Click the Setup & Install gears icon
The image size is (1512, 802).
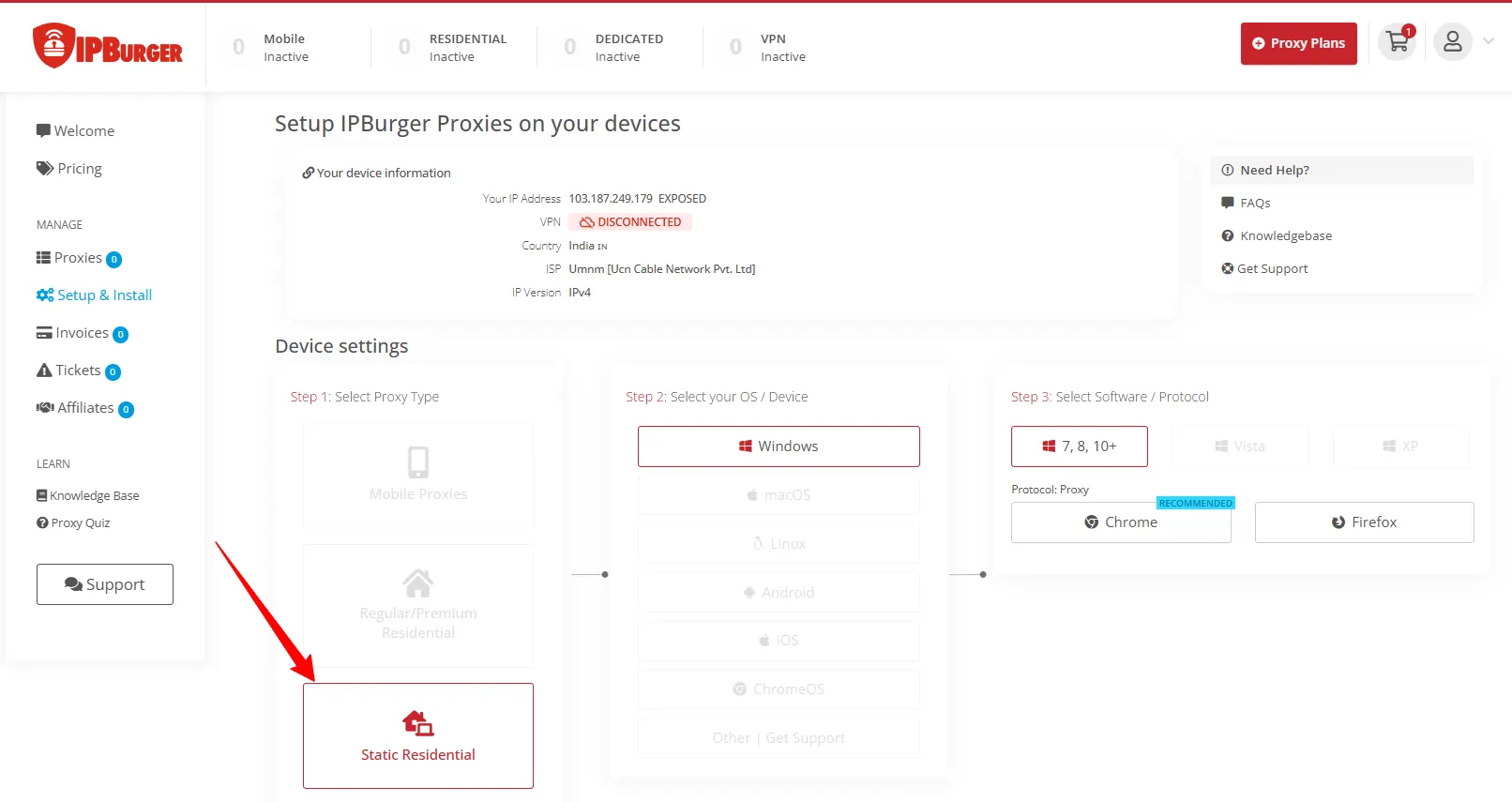(x=45, y=295)
